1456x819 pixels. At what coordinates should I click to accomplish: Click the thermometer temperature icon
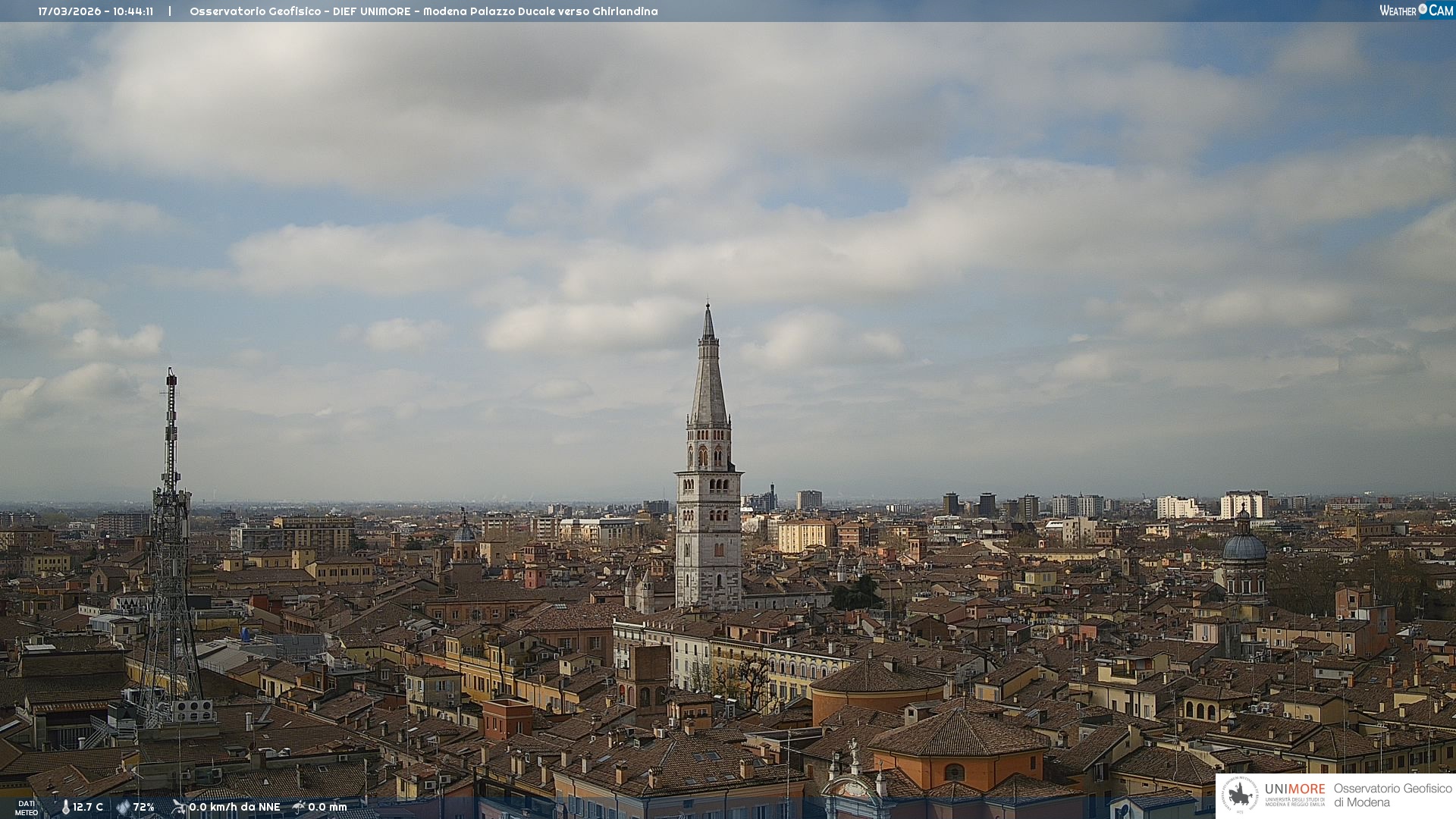pyautogui.click(x=65, y=808)
